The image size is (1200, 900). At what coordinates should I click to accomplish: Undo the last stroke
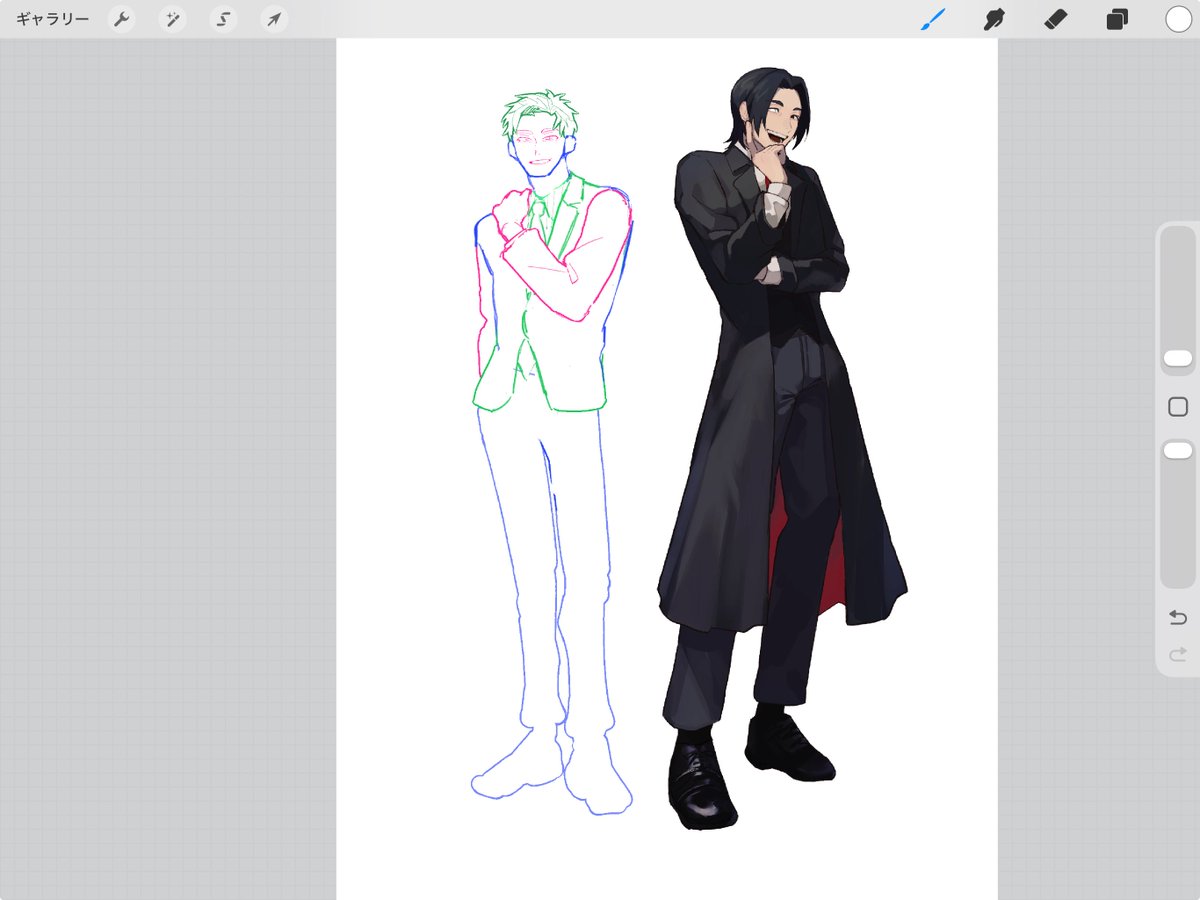1178,618
